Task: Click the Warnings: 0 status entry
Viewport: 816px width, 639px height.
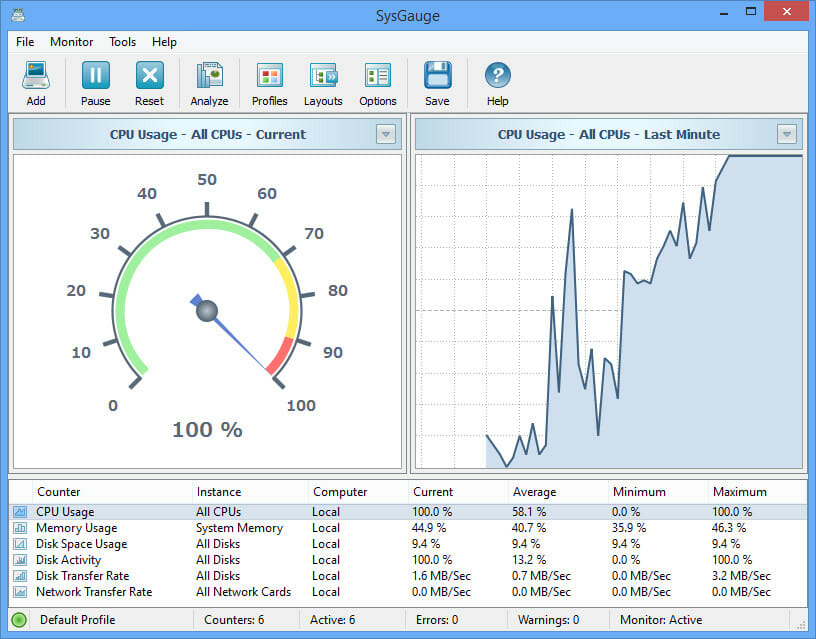Action: click(549, 620)
